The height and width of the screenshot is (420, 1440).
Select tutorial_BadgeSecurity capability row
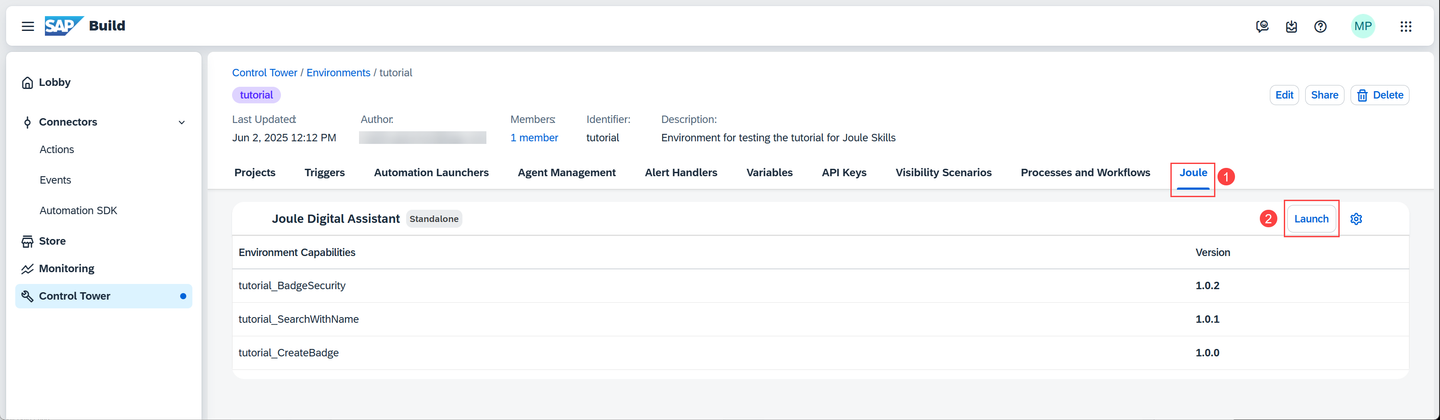point(820,286)
